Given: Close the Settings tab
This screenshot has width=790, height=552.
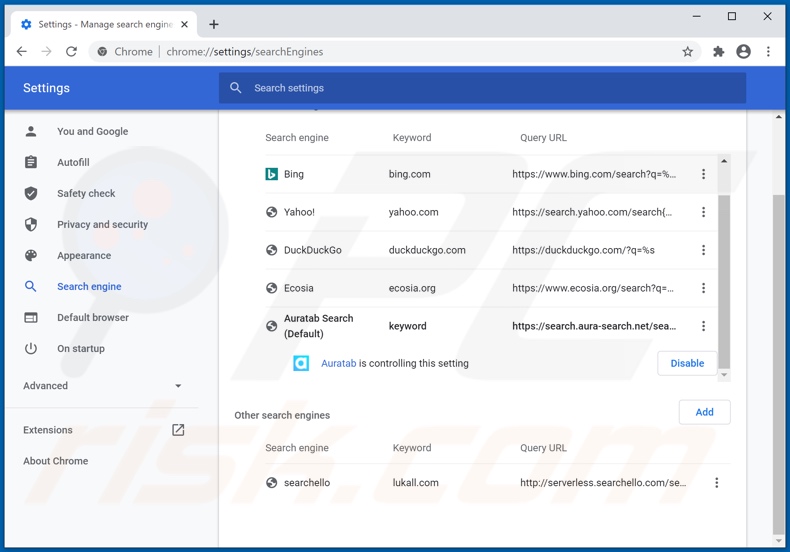Looking at the screenshot, I should click(184, 24).
